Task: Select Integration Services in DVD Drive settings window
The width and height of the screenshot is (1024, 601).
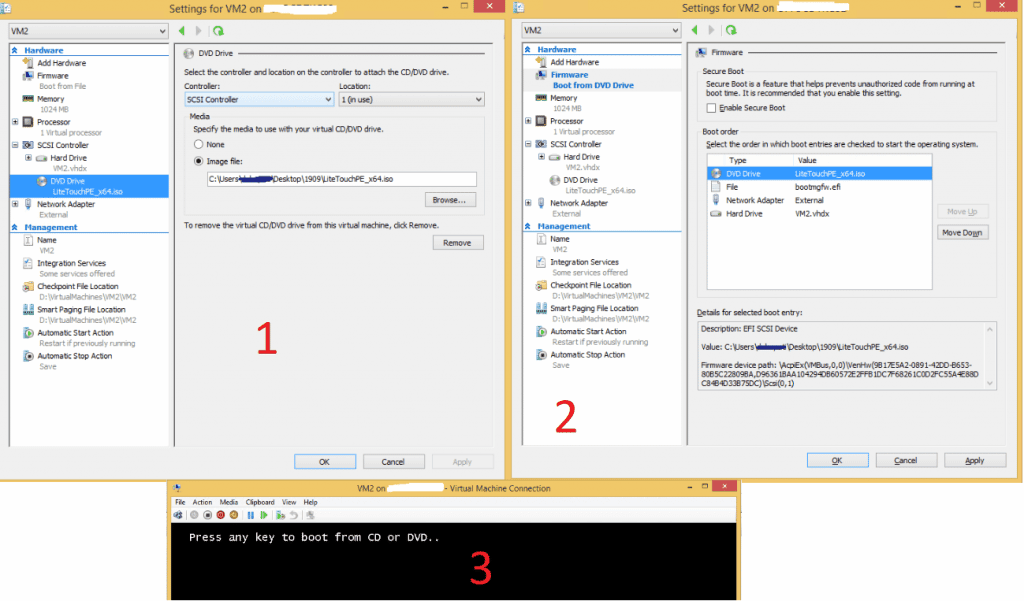Action: pyautogui.click(x=71, y=263)
